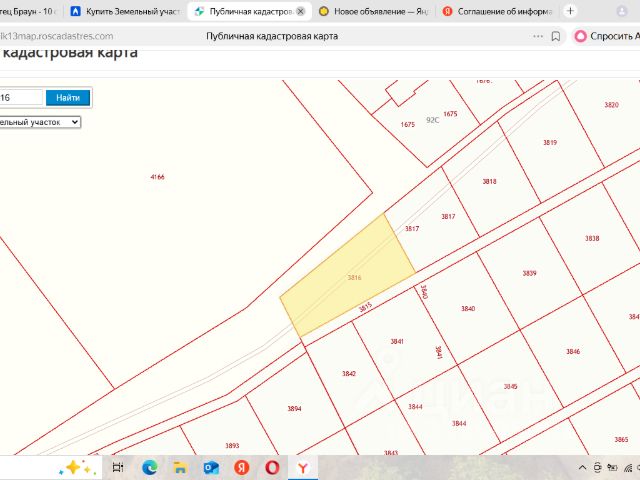Viewport: 640px width, 480px height.
Task: Click the page bookmark icon
Action: pos(556,36)
